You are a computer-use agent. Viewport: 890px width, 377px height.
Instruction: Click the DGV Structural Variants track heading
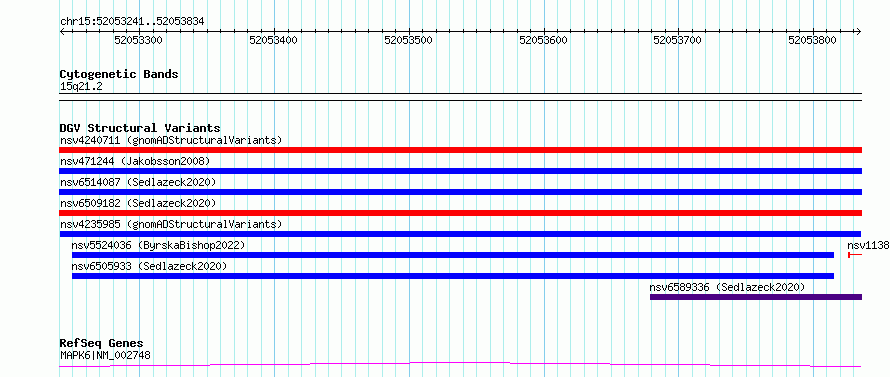click(140, 128)
